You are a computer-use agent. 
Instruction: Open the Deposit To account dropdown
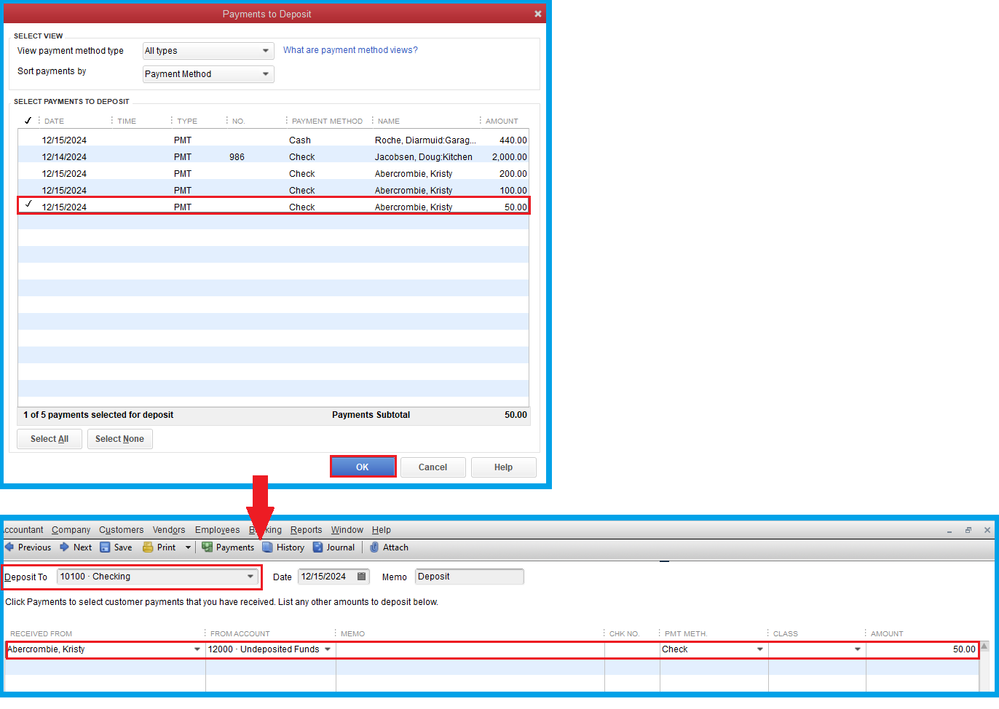251,577
